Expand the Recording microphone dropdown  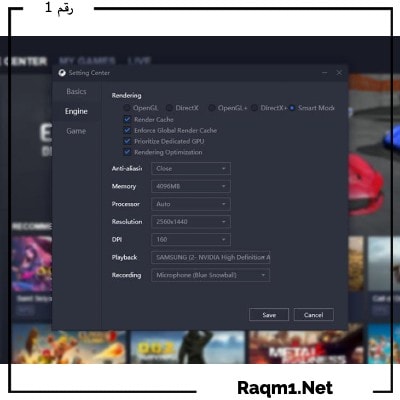[x=211, y=275]
